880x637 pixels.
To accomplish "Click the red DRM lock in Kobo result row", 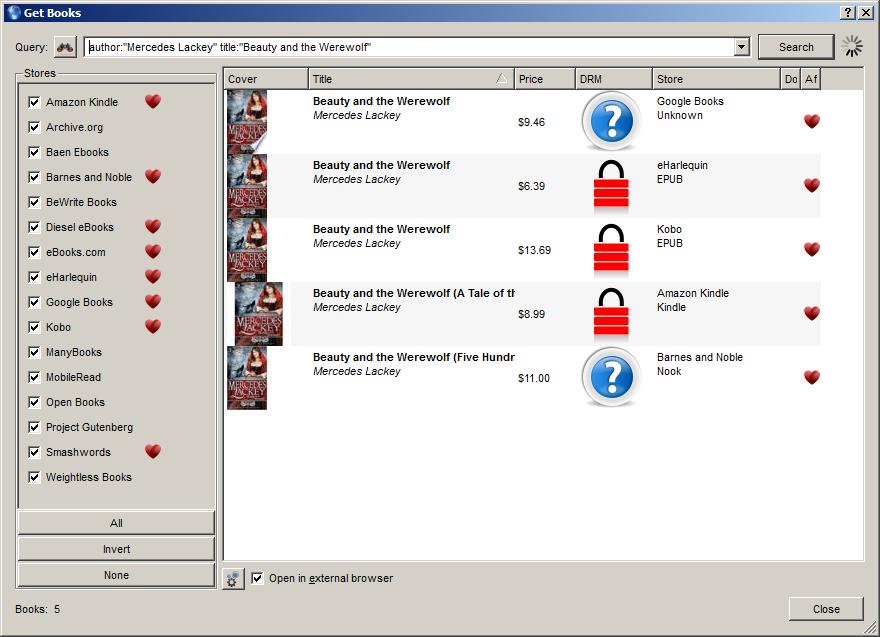I will point(611,250).
